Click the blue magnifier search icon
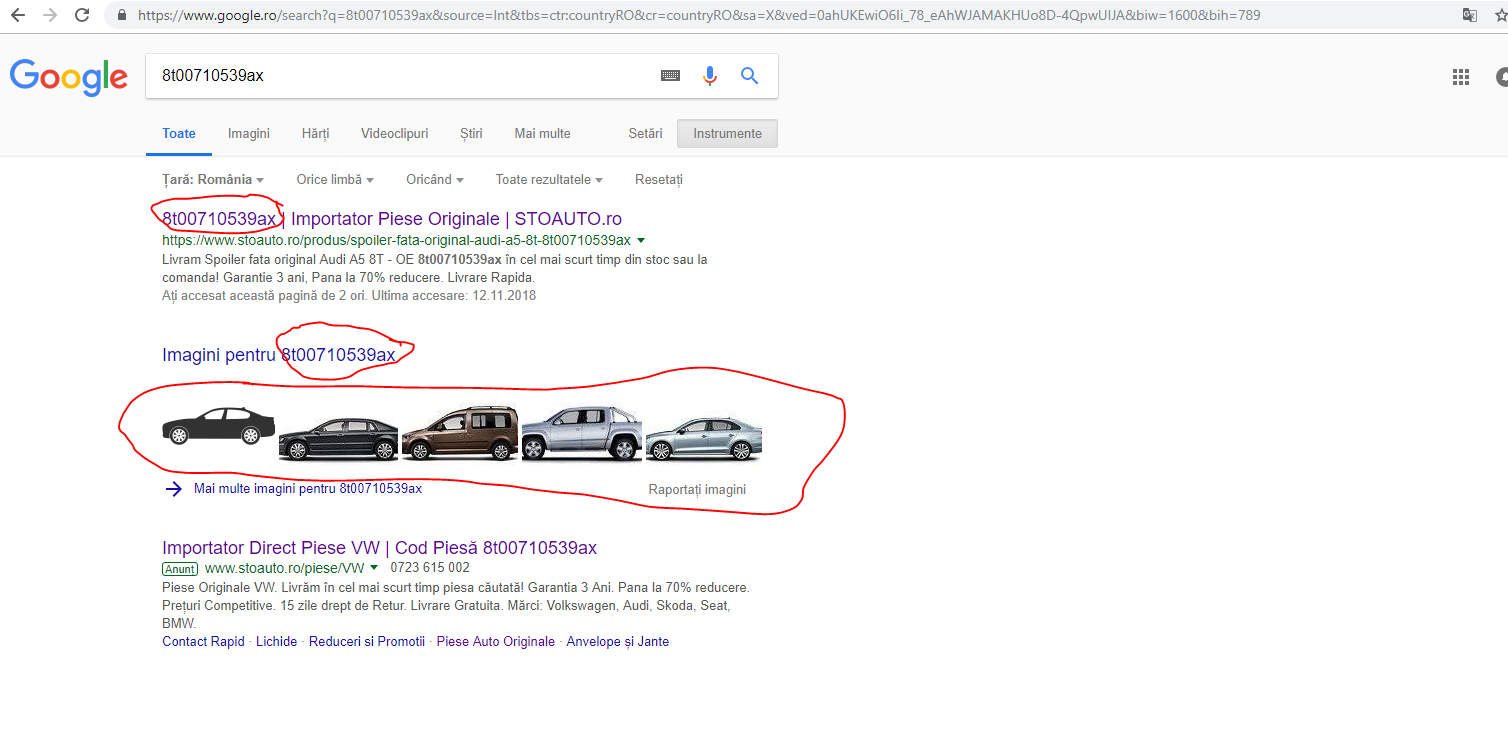The image size is (1508, 736). pyautogui.click(x=749, y=76)
